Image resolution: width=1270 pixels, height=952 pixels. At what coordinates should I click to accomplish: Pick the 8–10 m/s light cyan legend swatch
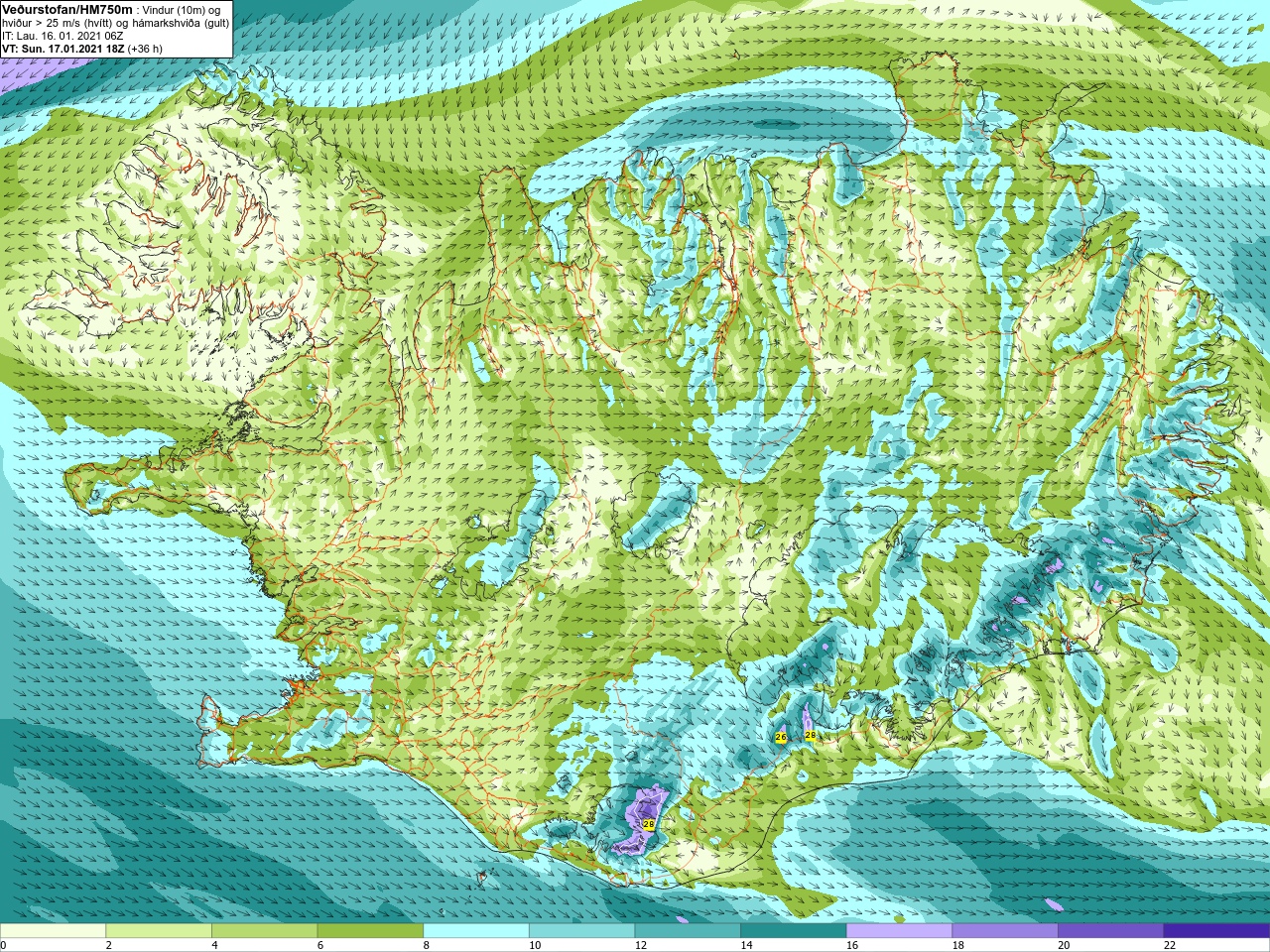[x=476, y=931]
